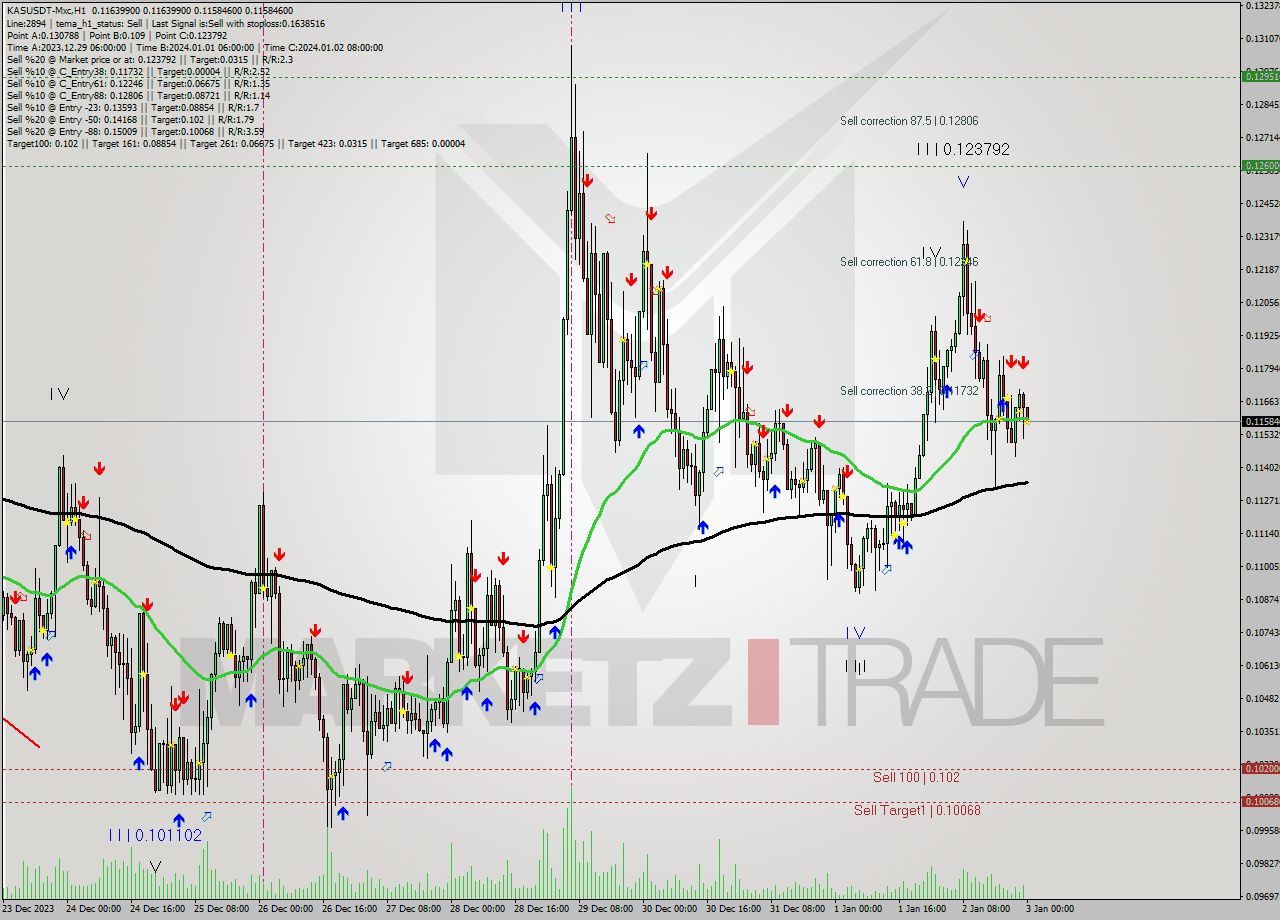The height and width of the screenshot is (920, 1280).
Task: Click the blue V wave label near 0.12452
Action: (x=963, y=182)
